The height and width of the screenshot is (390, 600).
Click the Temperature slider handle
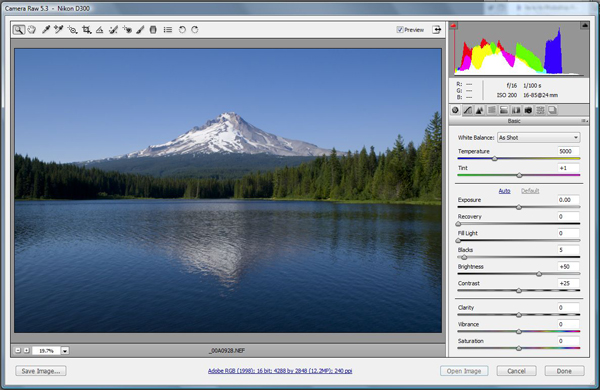[x=494, y=158]
